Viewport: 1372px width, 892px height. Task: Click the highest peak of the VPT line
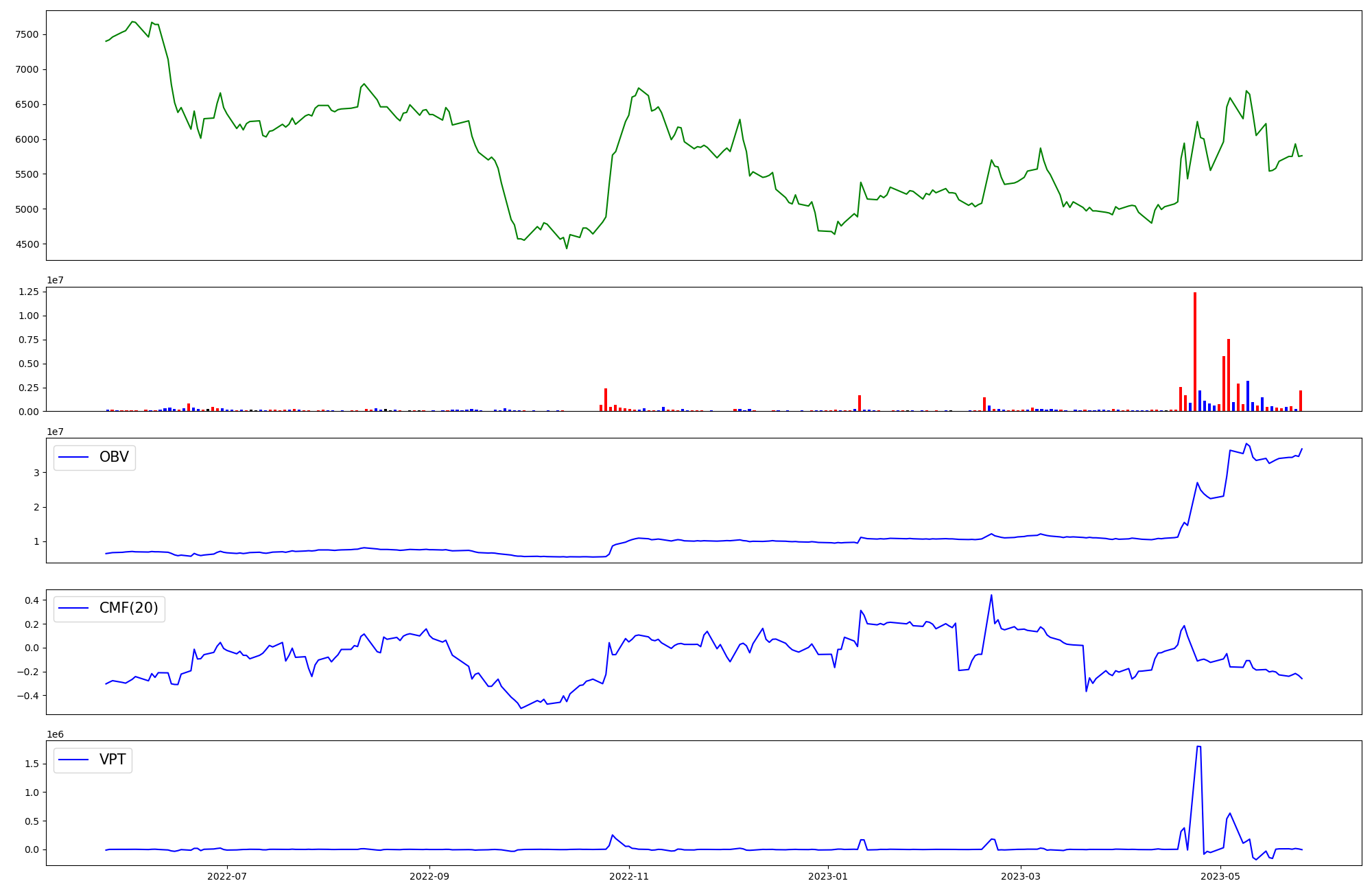(x=1198, y=747)
